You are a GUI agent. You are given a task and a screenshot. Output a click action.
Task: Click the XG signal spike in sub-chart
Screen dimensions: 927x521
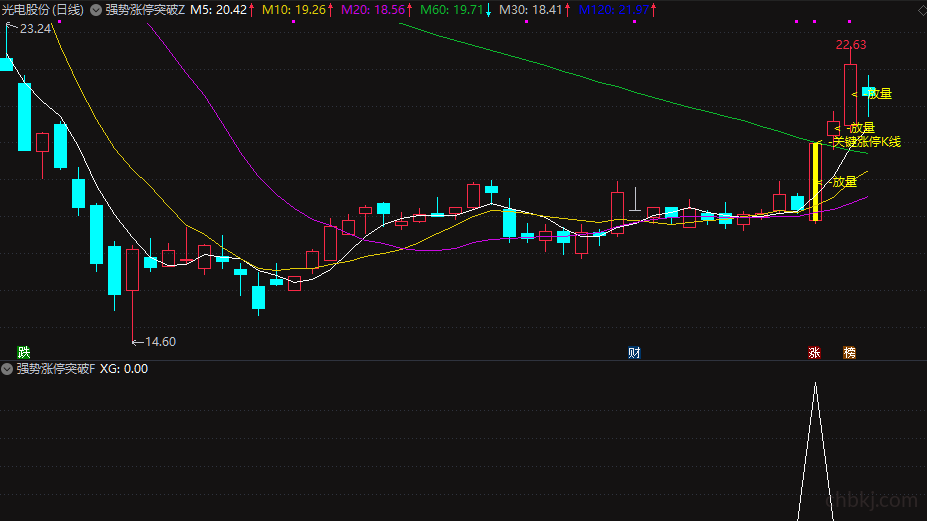pyautogui.click(x=815, y=451)
